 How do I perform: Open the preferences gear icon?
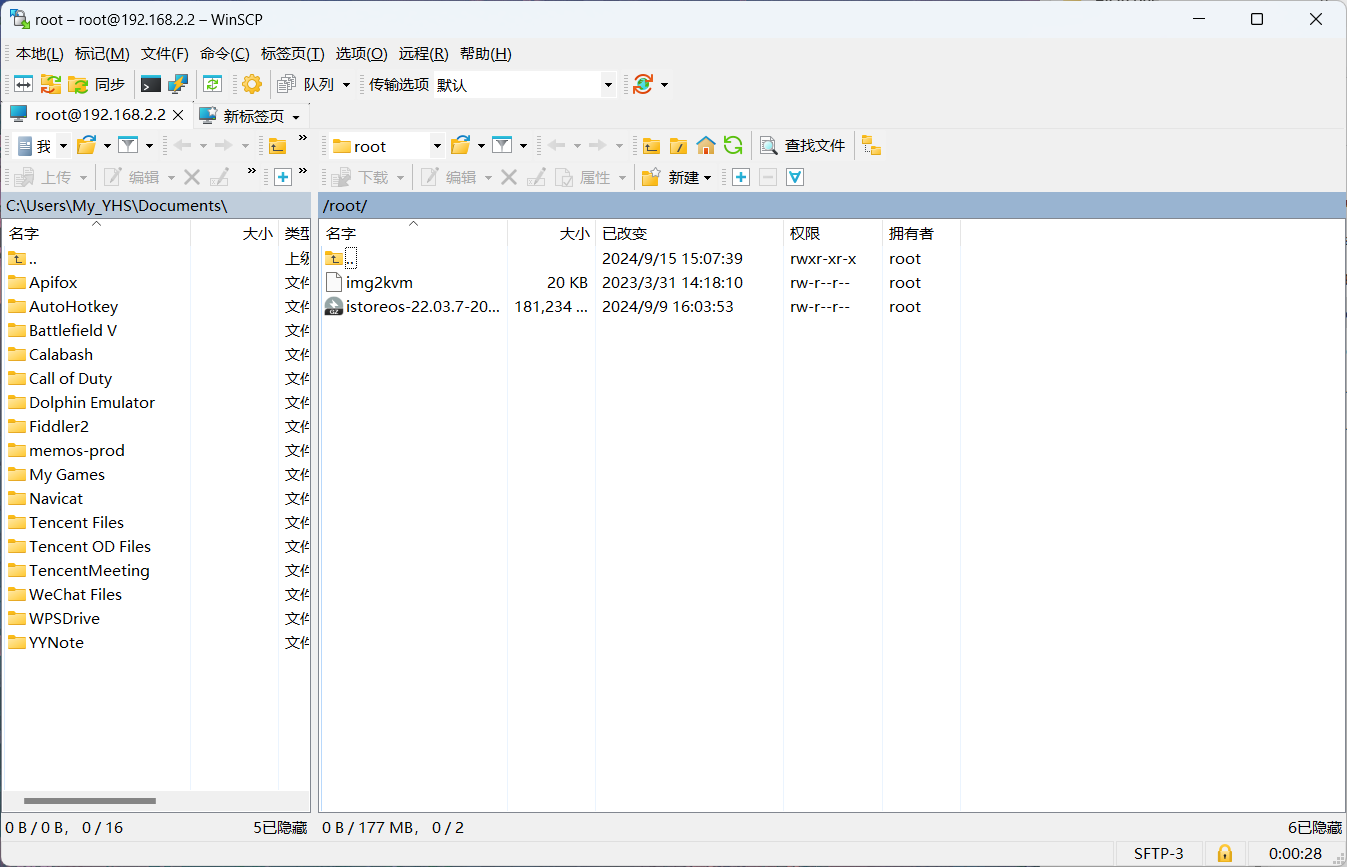252,85
